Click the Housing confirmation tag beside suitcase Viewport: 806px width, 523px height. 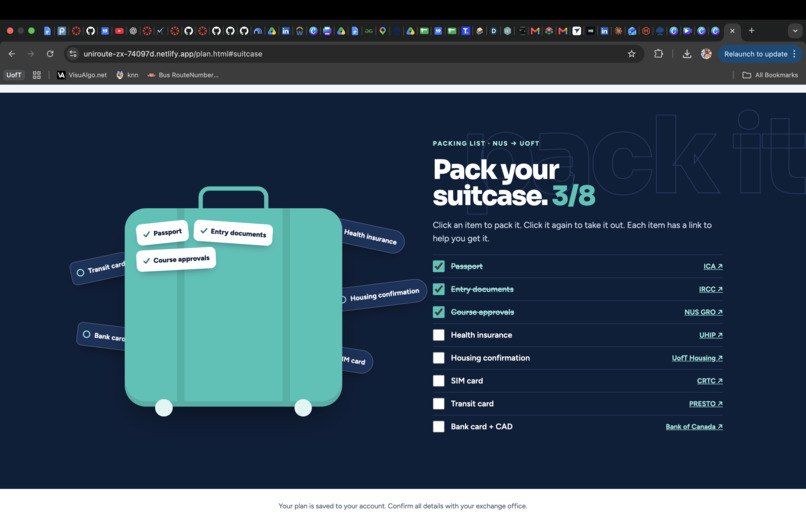[x=384, y=295]
